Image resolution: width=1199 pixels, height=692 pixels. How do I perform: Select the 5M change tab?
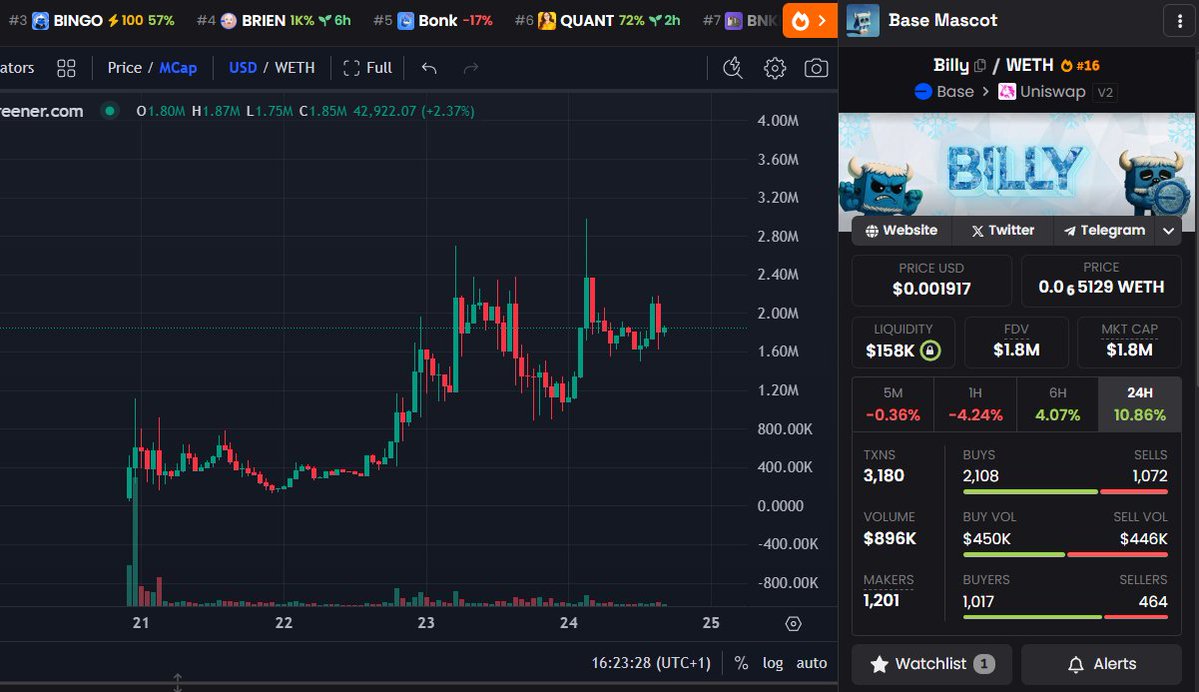[x=892, y=404]
